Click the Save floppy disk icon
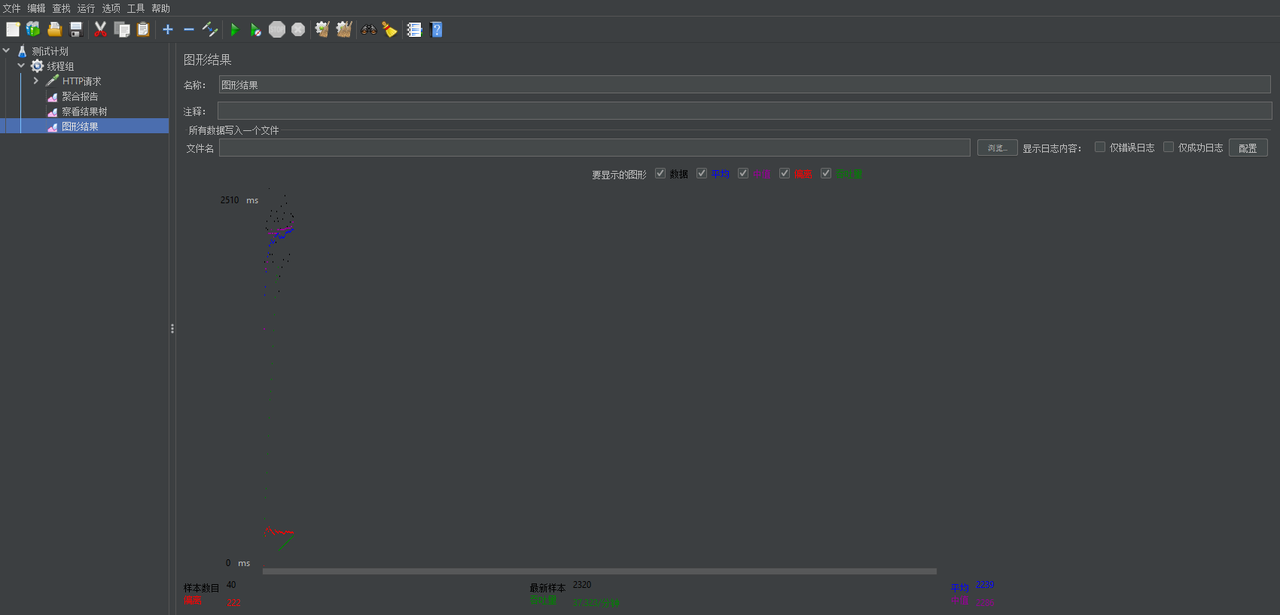This screenshot has width=1280, height=615. [76, 30]
